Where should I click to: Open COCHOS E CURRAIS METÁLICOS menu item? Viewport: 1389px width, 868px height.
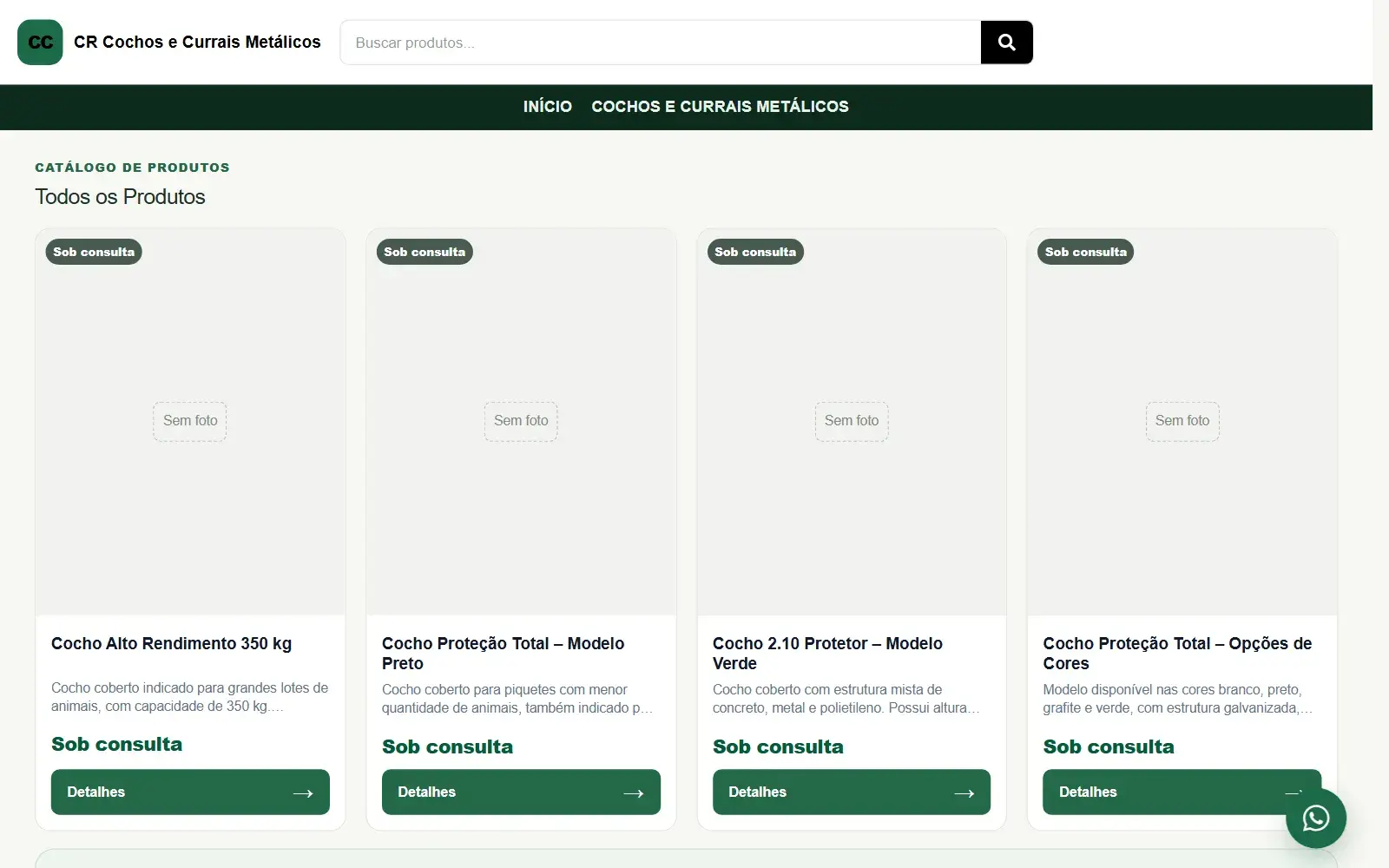tap(721, 107)
